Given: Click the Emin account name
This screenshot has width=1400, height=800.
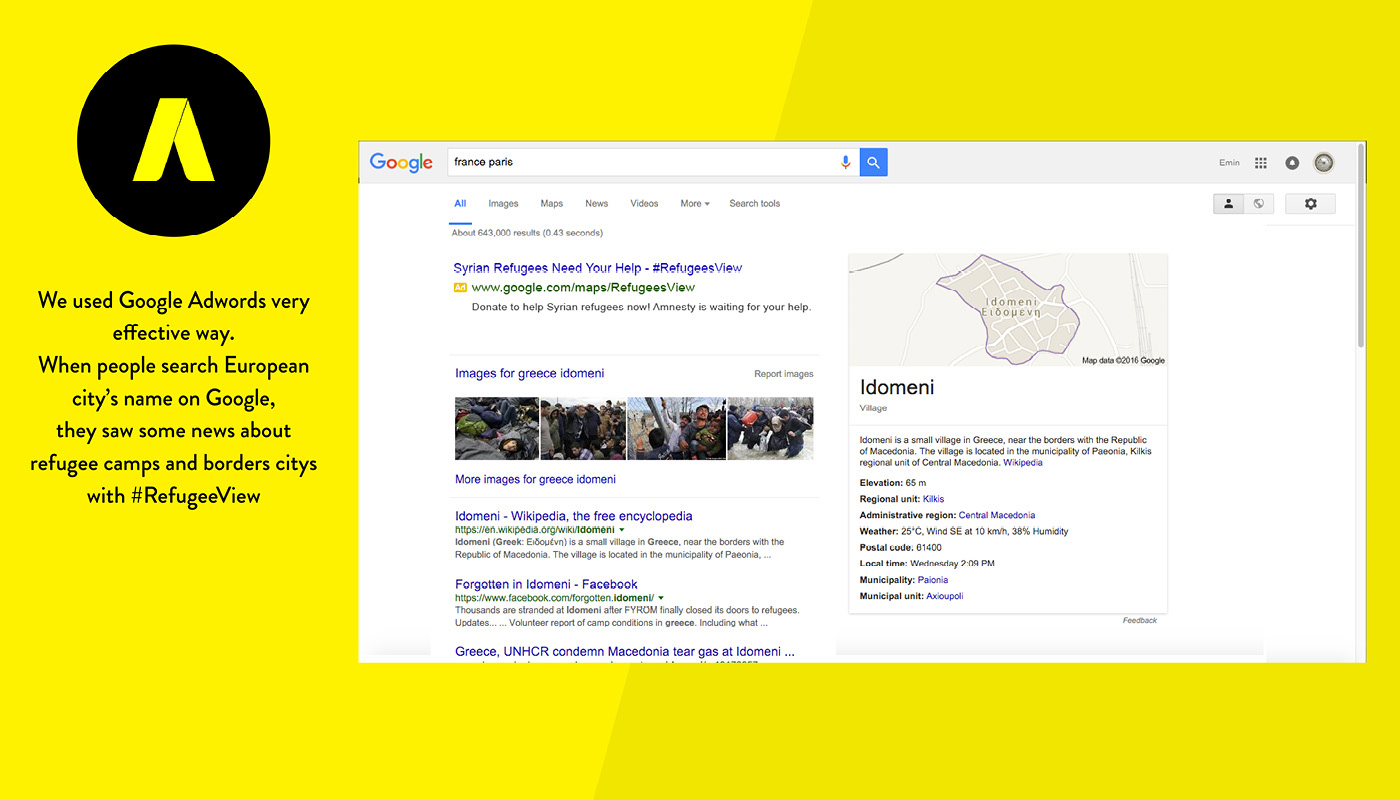Looking at the screenshot, I should (x=1229, y=163).
